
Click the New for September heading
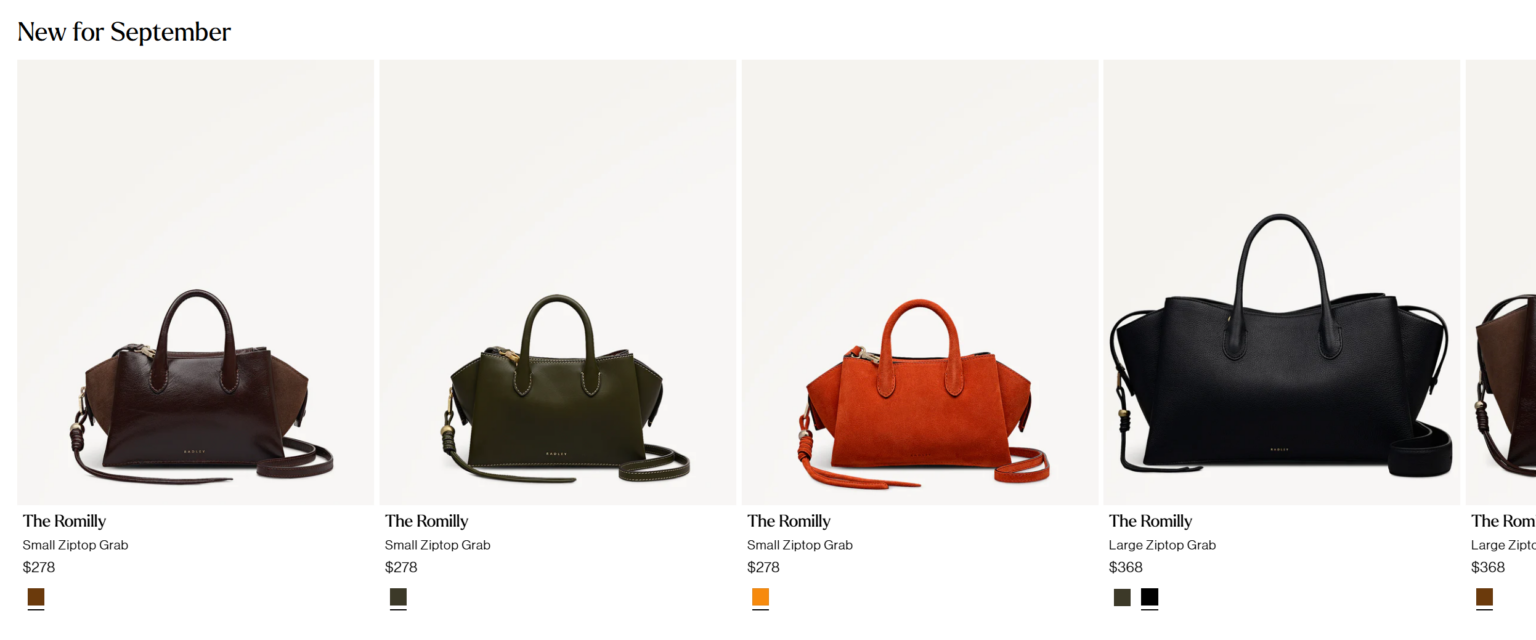(124, 32)
